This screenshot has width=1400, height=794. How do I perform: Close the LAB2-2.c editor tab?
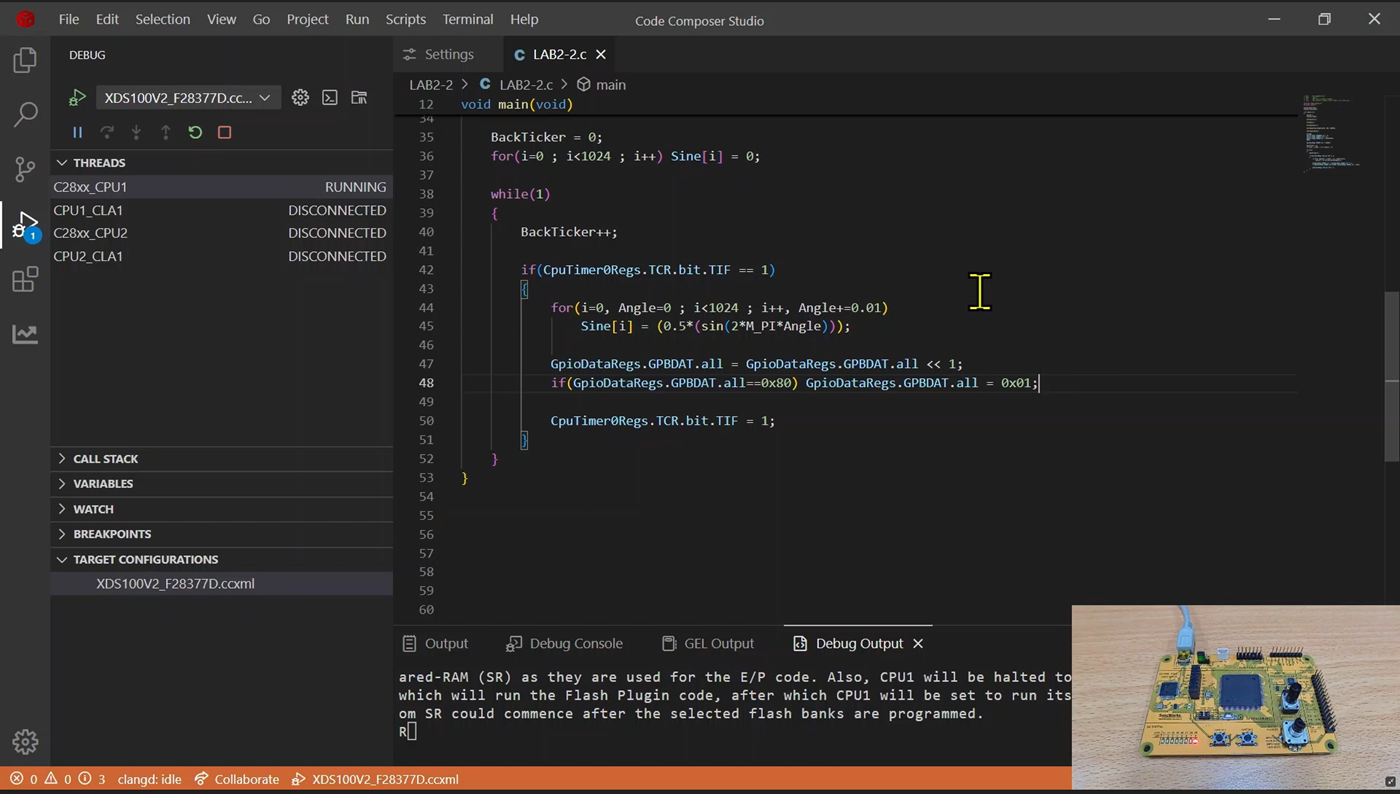601,54
